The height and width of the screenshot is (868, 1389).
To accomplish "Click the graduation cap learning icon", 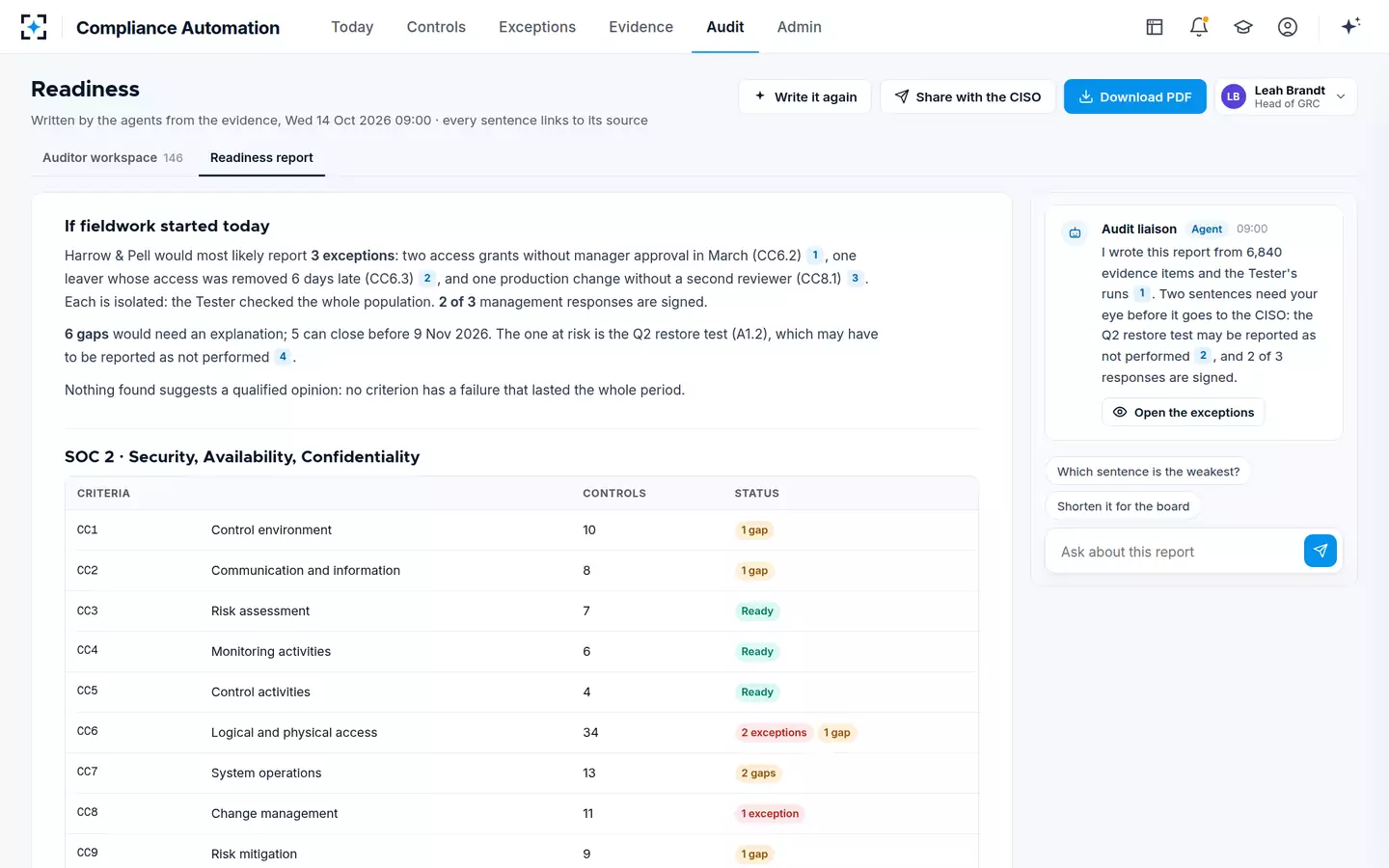I will 1243,27.
